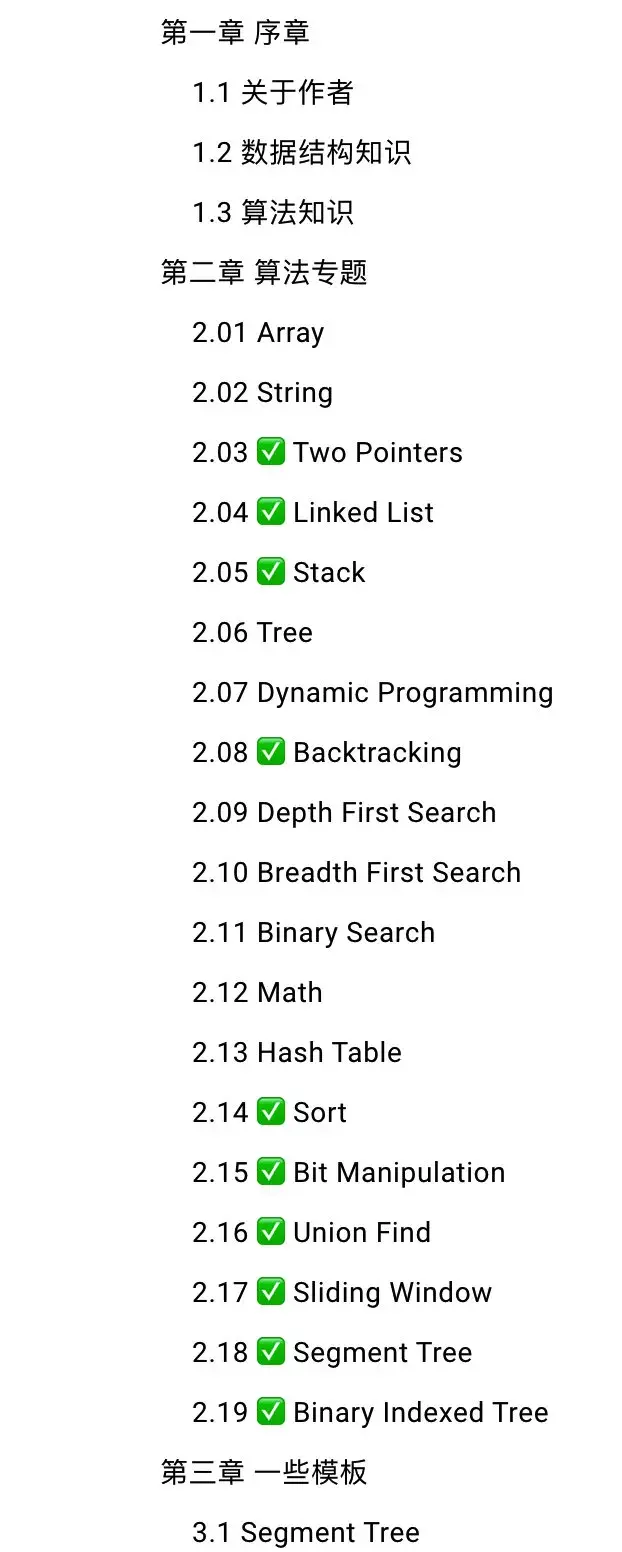The height and width of the screenshot is (1552, 622).
Task: Click the green checkmark next to Sliding Window
Action: tap(271, 1292)
